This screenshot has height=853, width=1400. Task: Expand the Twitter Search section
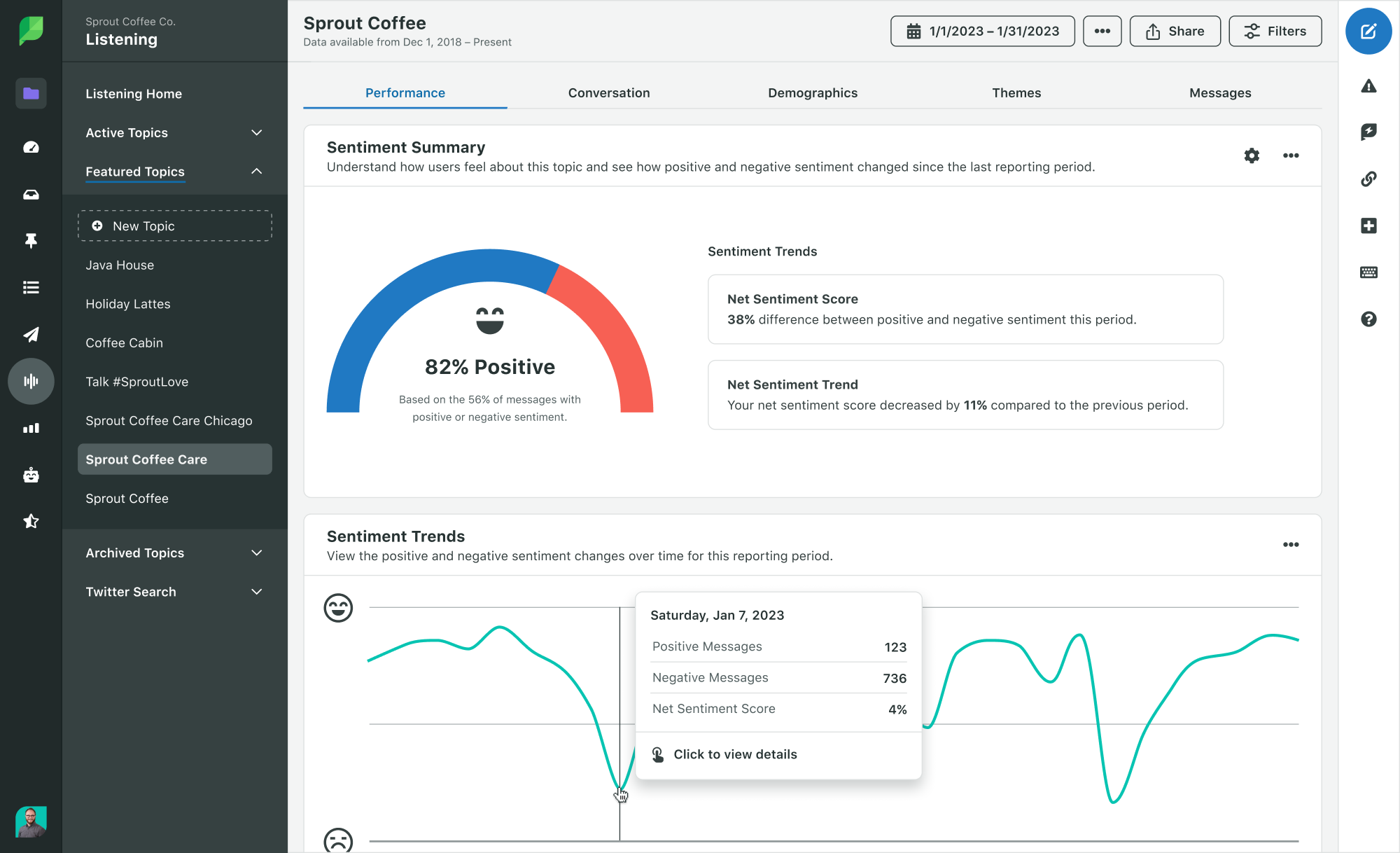pyautogui.click(x=256, y=591)
